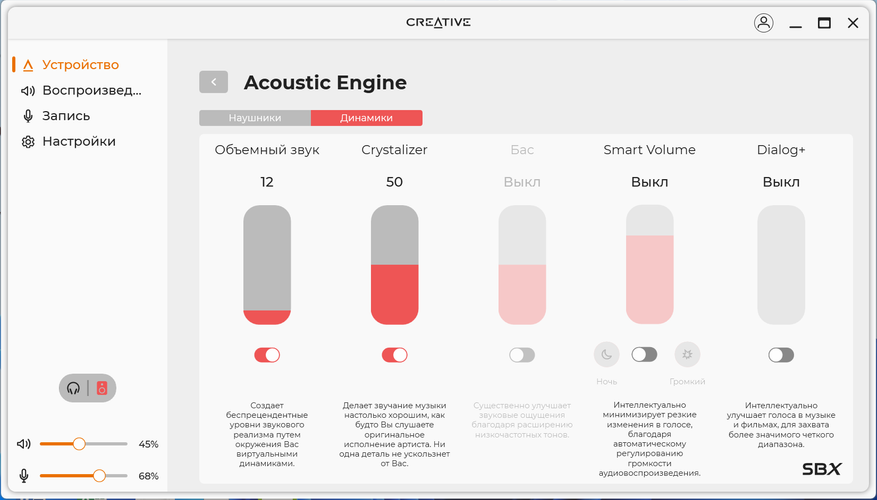Turn on the Smart Volume toggle
This screenshot has height=500, width=877.
click(644, 355)
